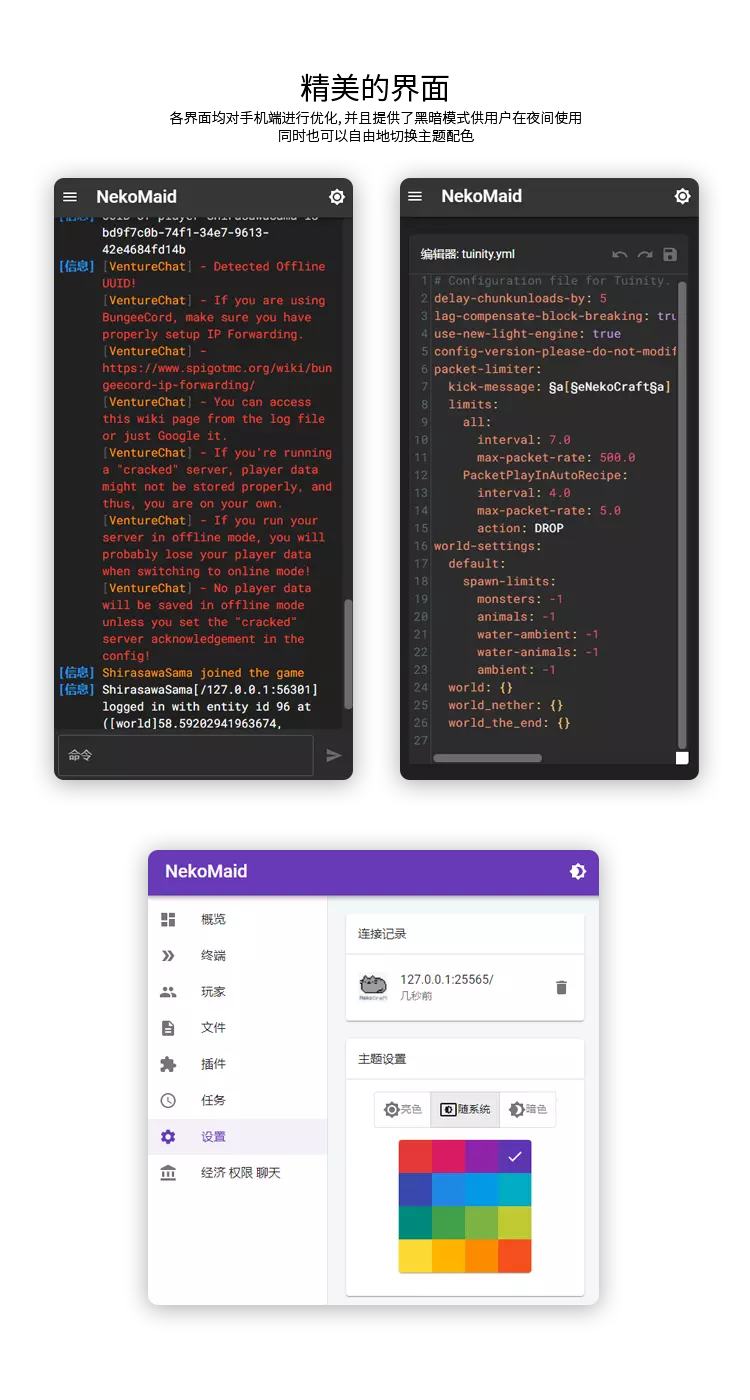
Task: Pick lime theme color swatch
Action: point(515,1222)
